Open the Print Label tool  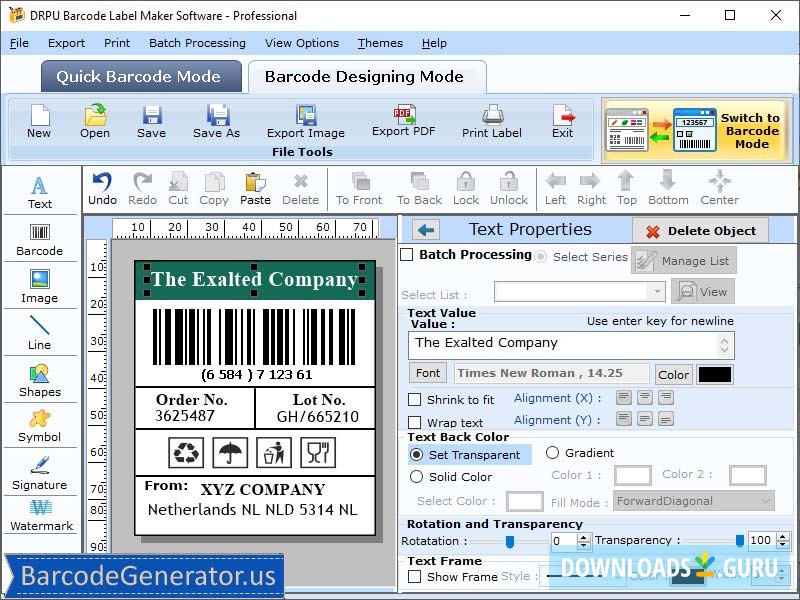(x=490, y=120)
